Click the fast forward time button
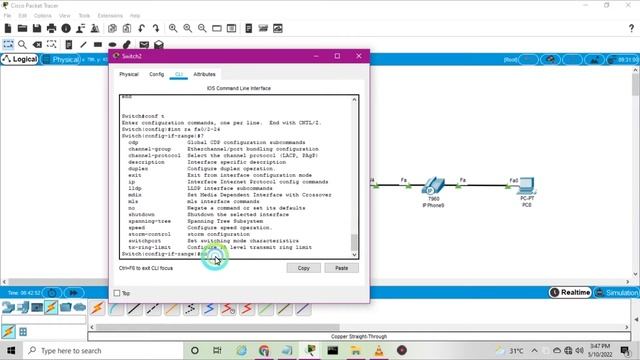The width and height of the screenshot is (640, 360). coord(73,293)
